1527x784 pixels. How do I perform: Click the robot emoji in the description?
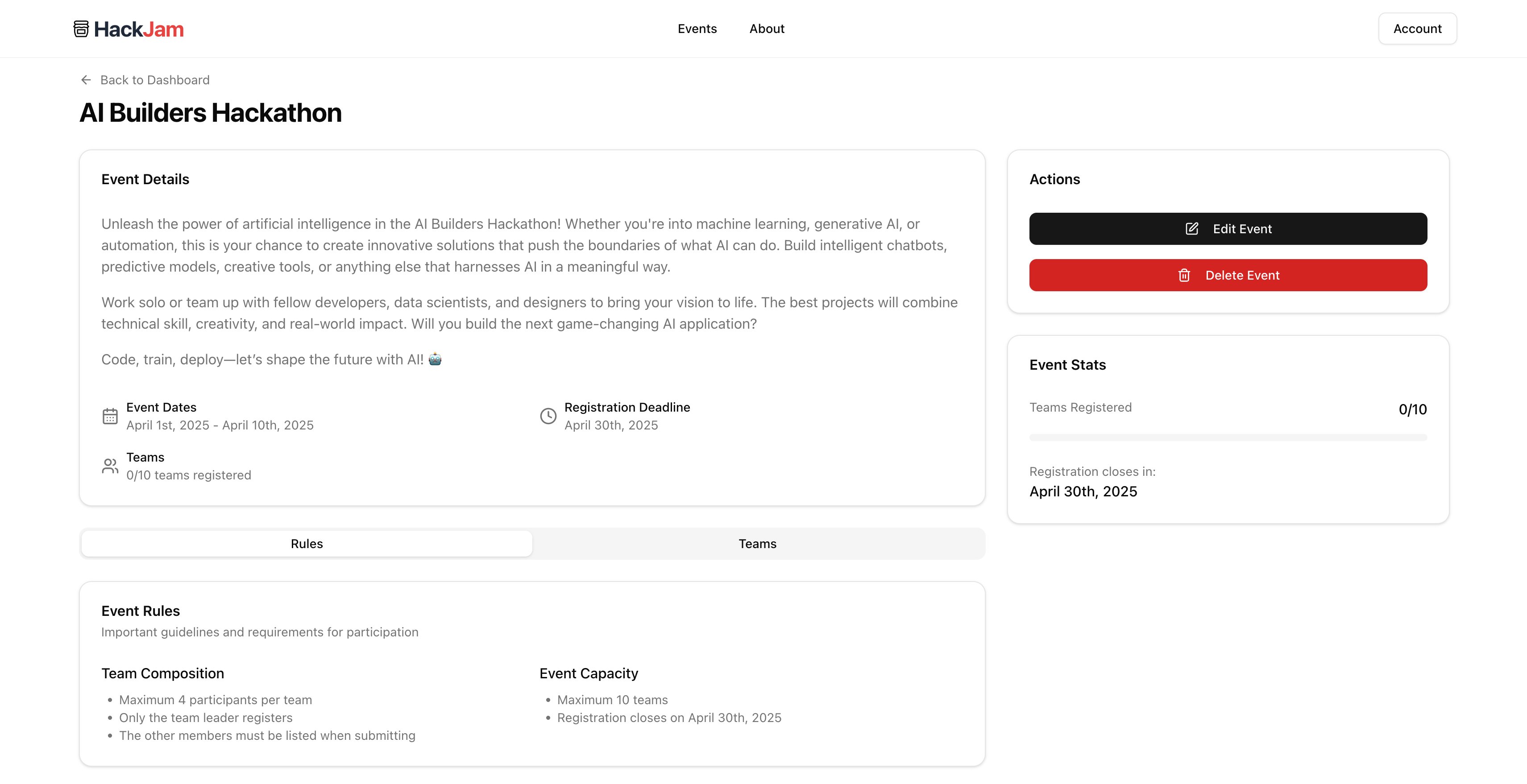click(x=435, y=359)
